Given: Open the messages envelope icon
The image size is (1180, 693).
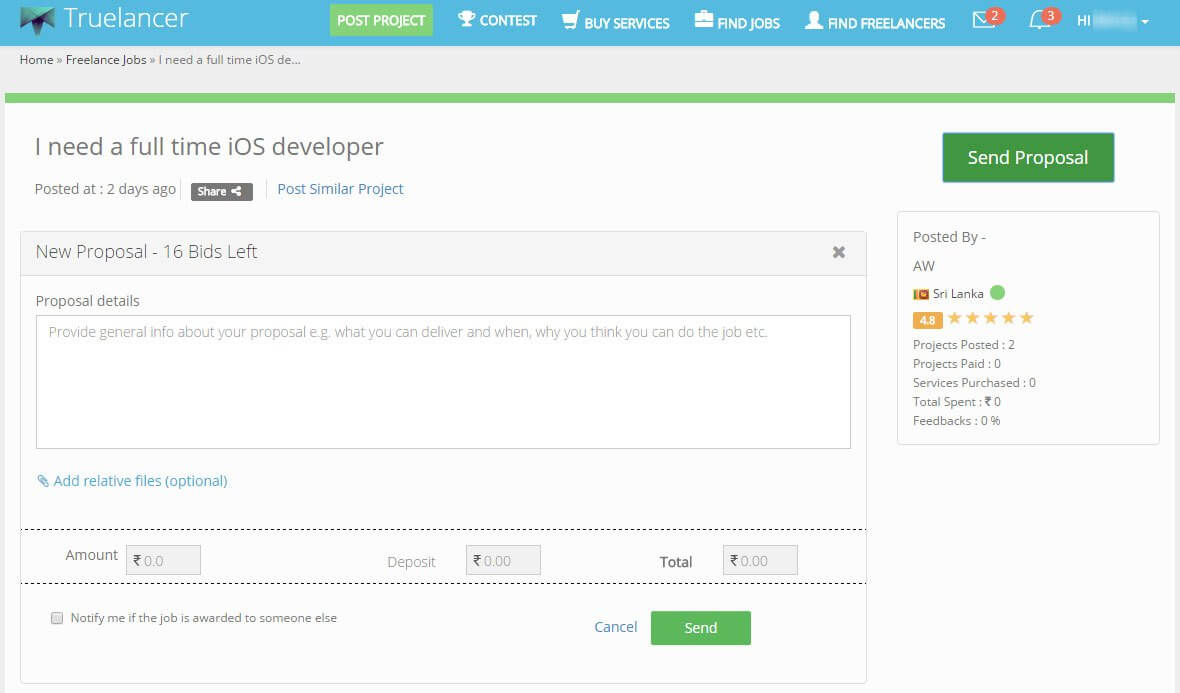Looking at the screenshot, I should pyautogui.click(x=984, y=21).
